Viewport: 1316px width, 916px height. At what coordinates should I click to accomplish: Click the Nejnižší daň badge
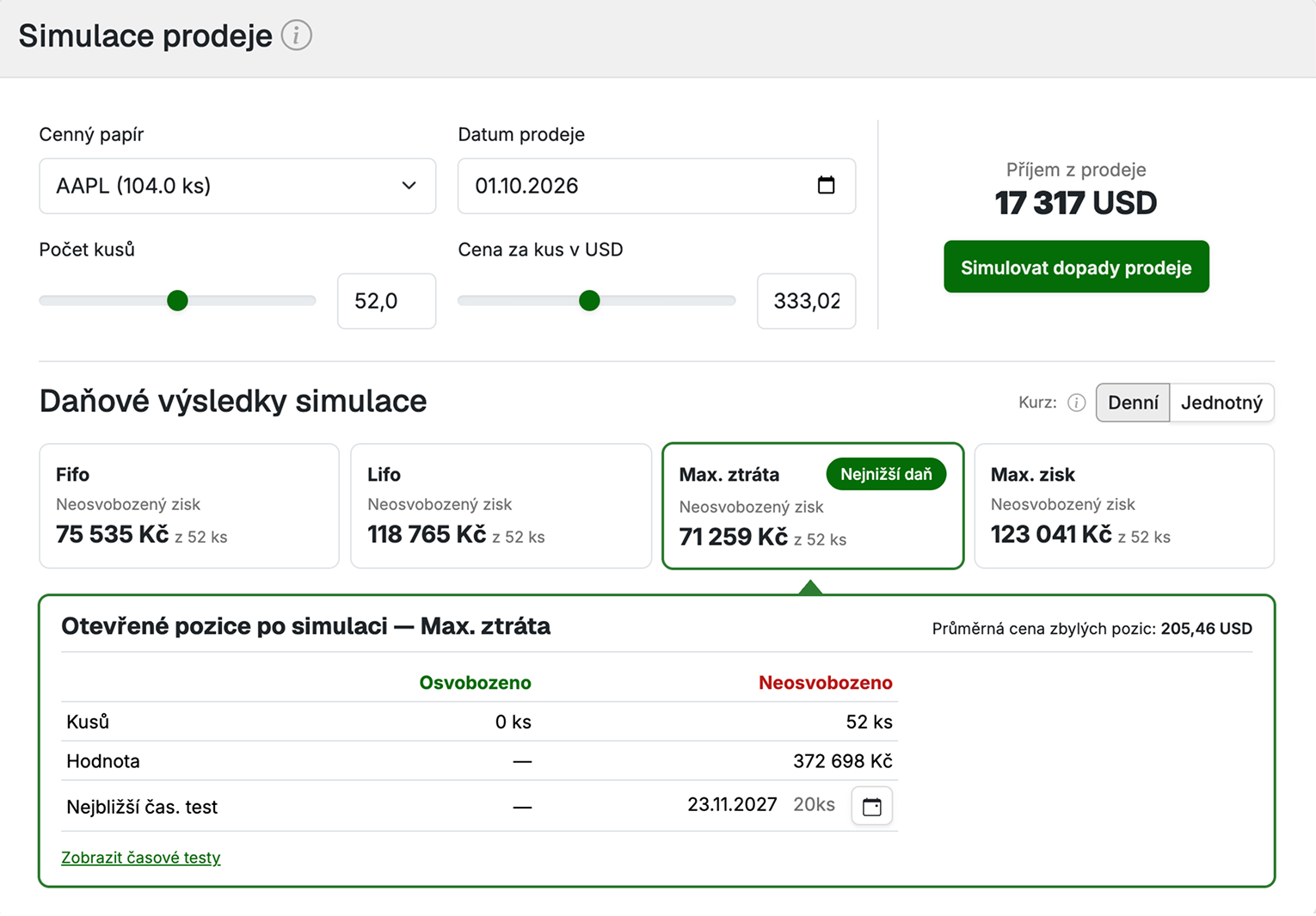tap(886, 474)
